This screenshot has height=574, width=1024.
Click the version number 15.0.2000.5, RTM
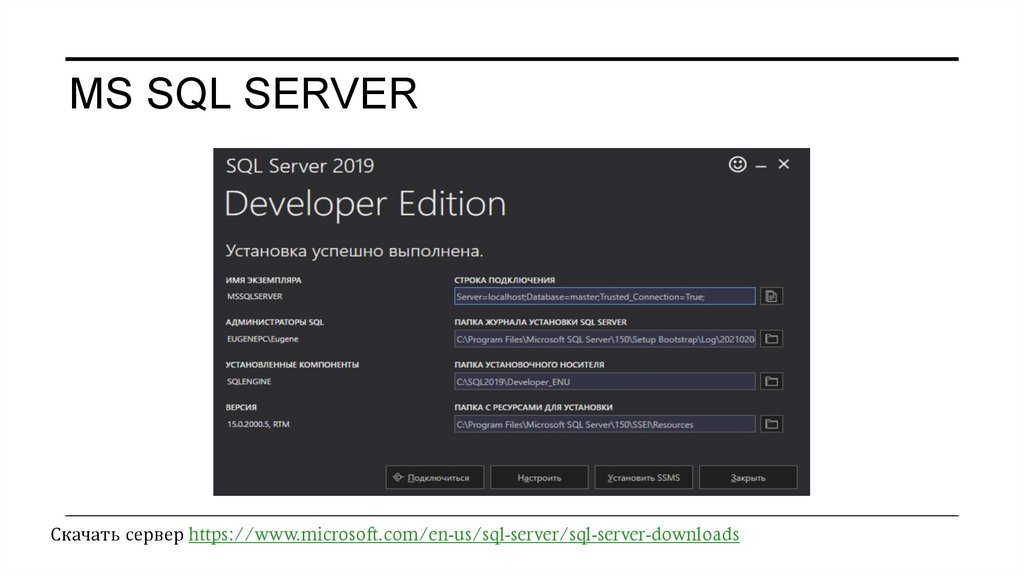click(x=258, y=425)
